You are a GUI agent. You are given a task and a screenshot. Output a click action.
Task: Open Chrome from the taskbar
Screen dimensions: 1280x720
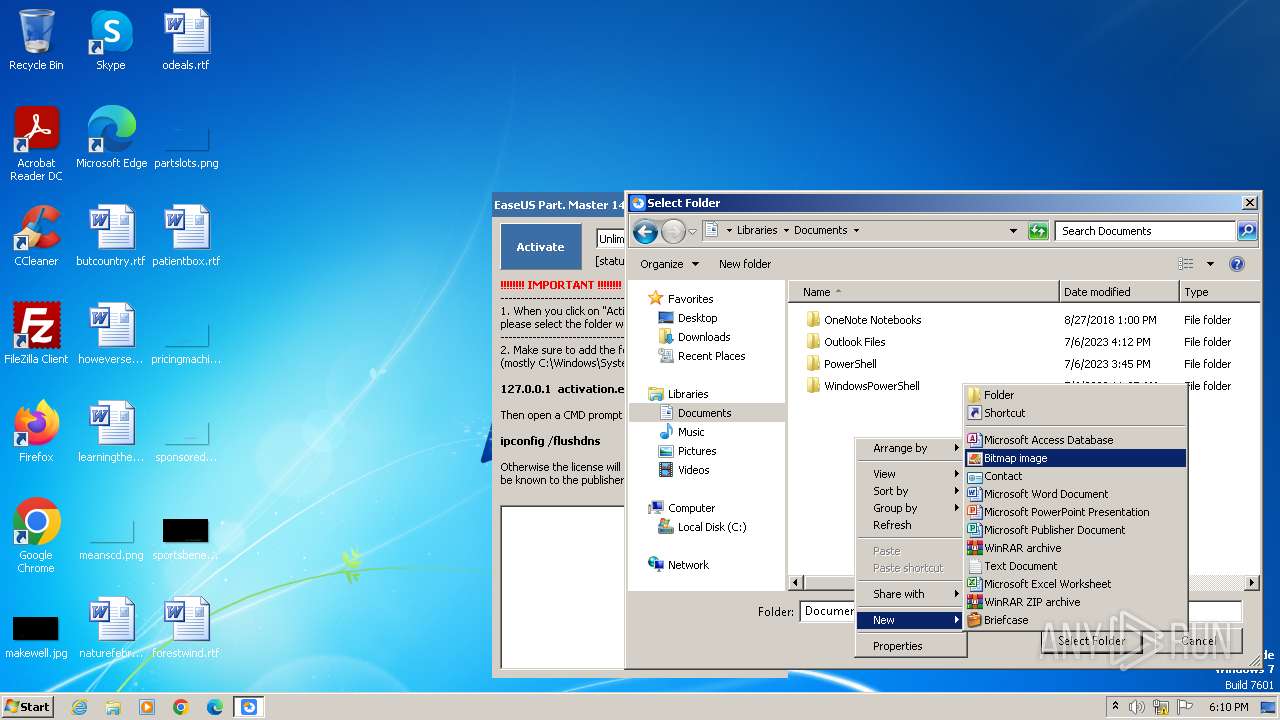pos(181,707)
